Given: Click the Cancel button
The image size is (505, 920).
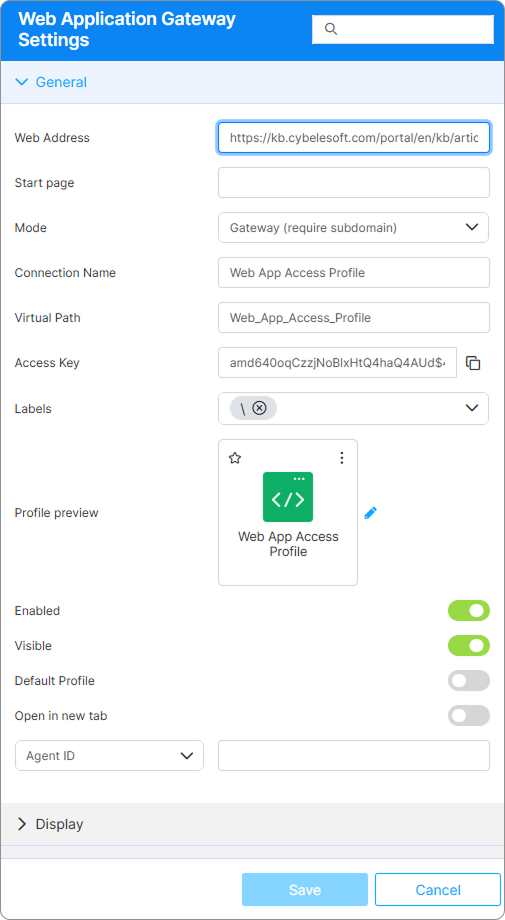Looking at the screenshot, I should click(438, 889).
